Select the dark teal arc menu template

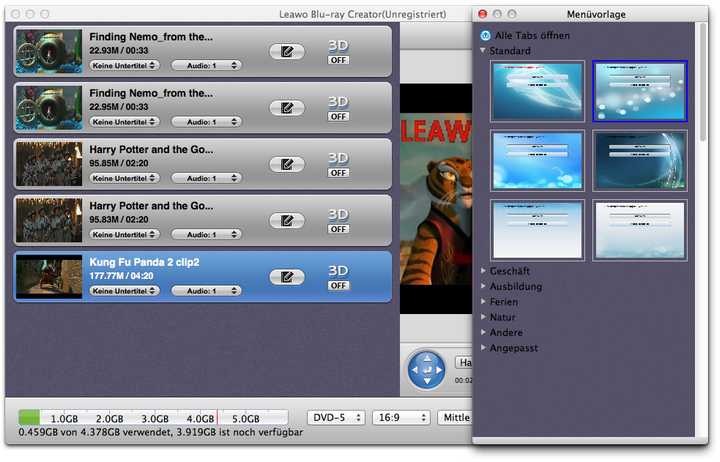(640, 161)
